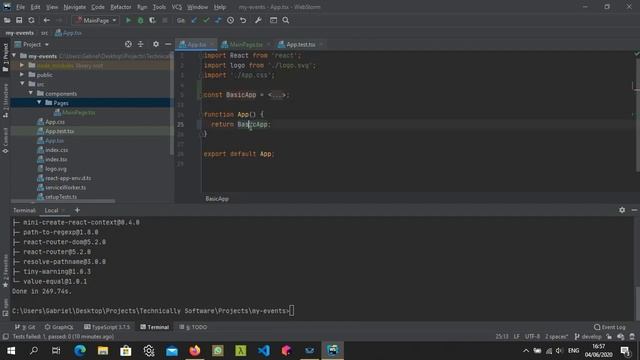Select App.css in project tree
640x360 pixels.
point(55,122)
